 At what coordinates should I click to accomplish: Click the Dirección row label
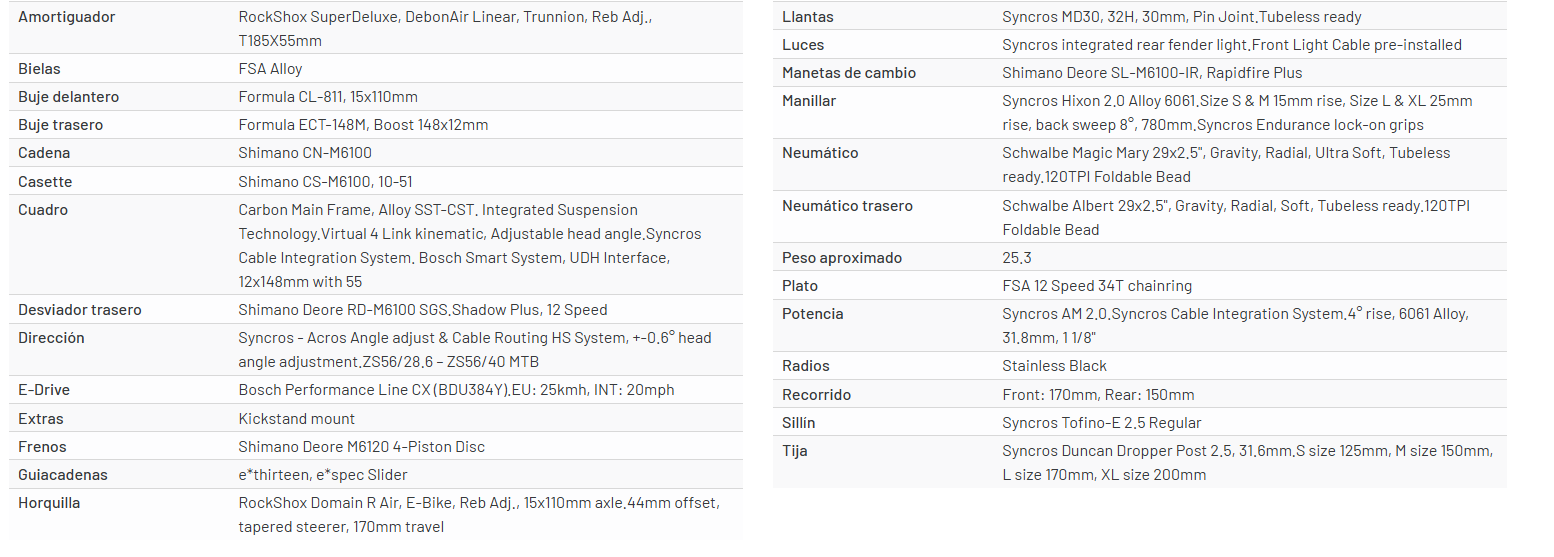coord(51,338)
